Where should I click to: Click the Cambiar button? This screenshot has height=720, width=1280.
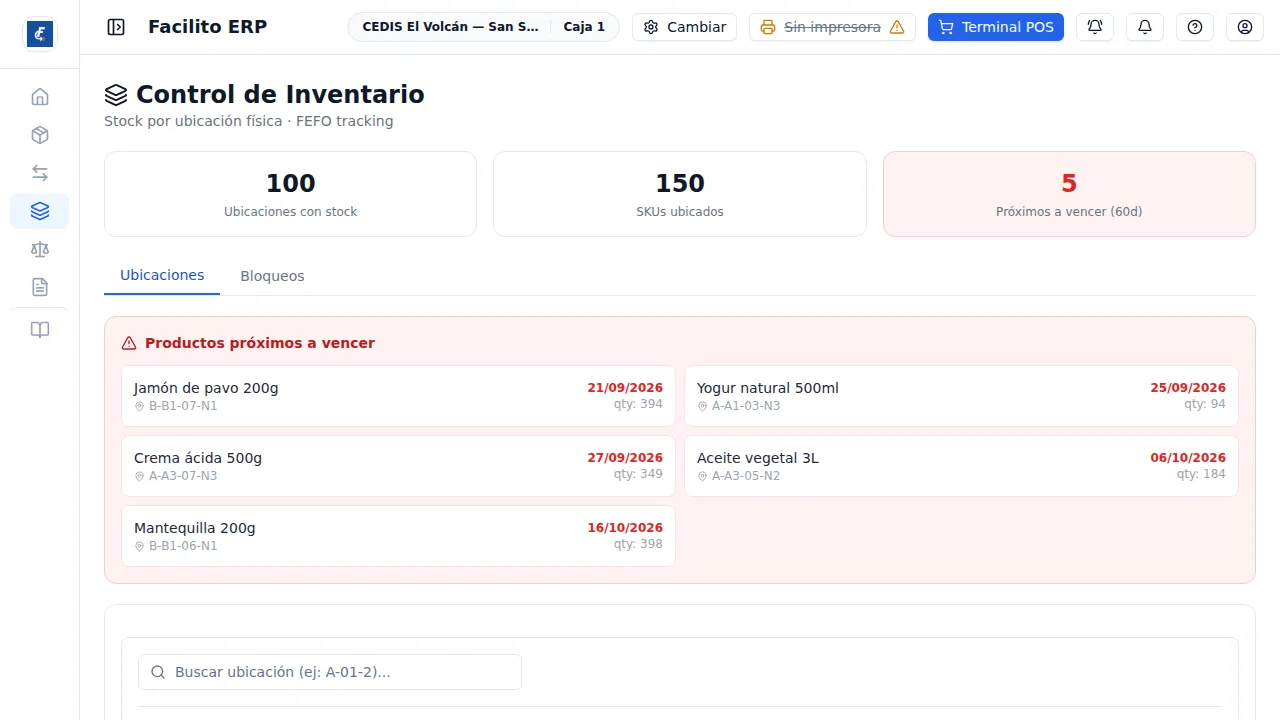(x=685, y=27)
